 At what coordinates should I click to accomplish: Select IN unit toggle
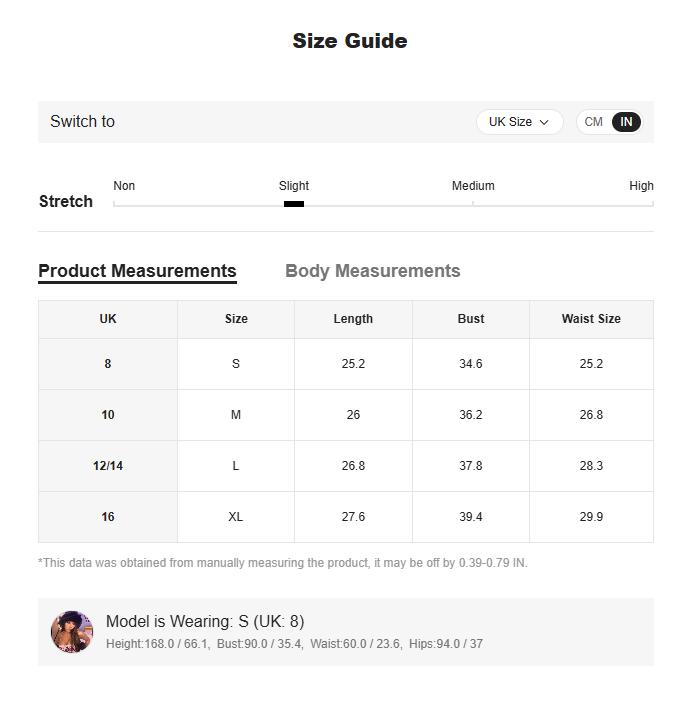pyautogui.click(x=626, y=122)
